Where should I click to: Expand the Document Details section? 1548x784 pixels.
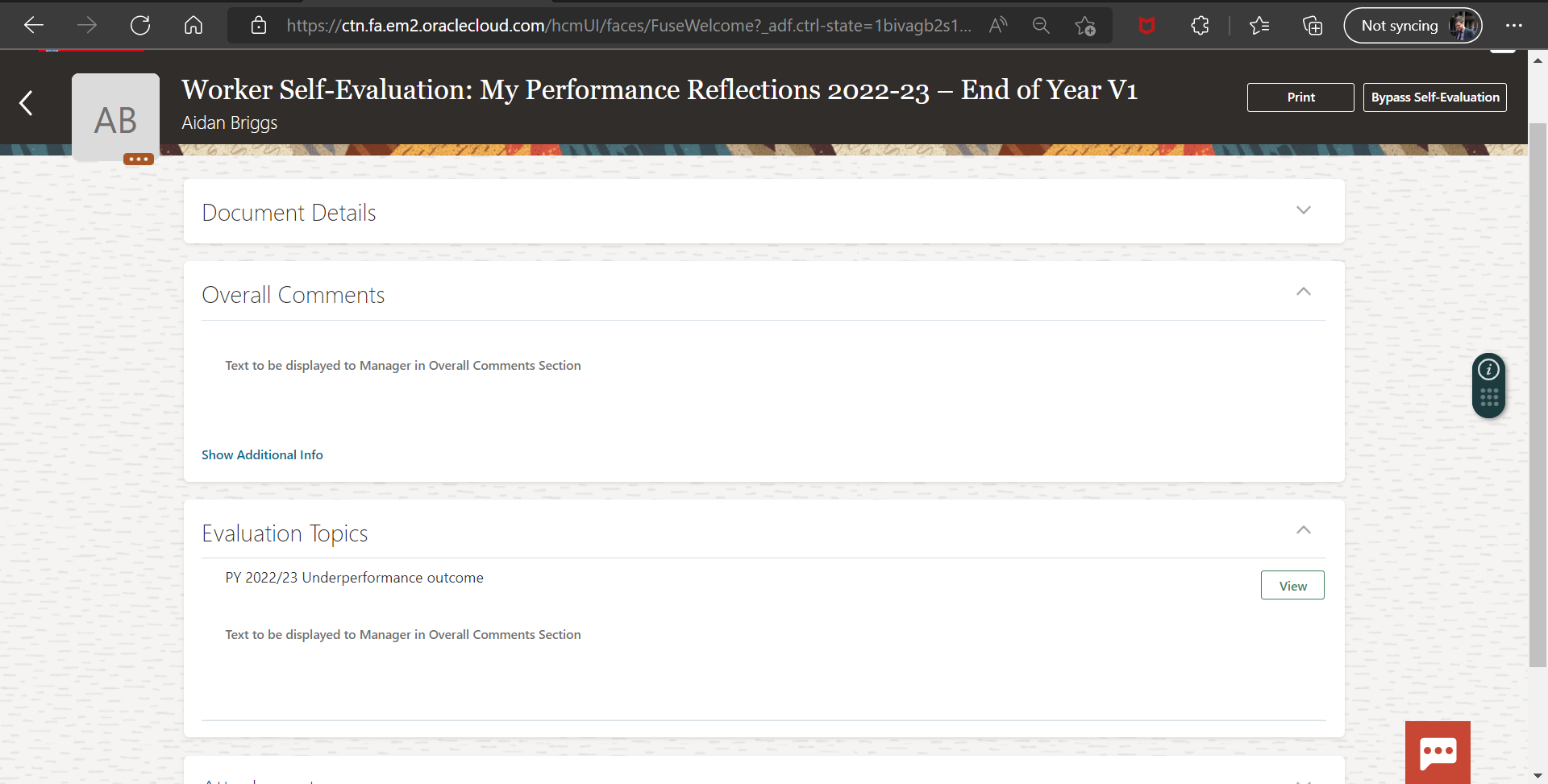pyautogui.click(x=1305, y=209)
